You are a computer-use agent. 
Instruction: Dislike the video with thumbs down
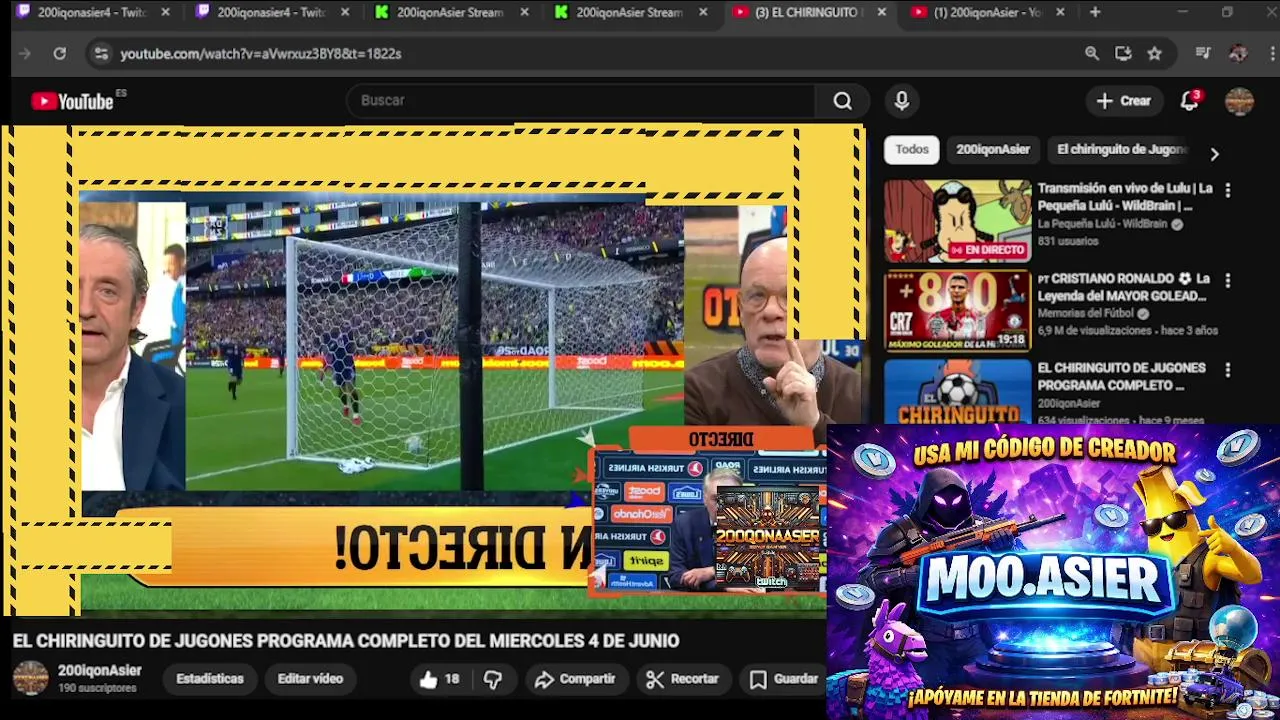[493, 679]
